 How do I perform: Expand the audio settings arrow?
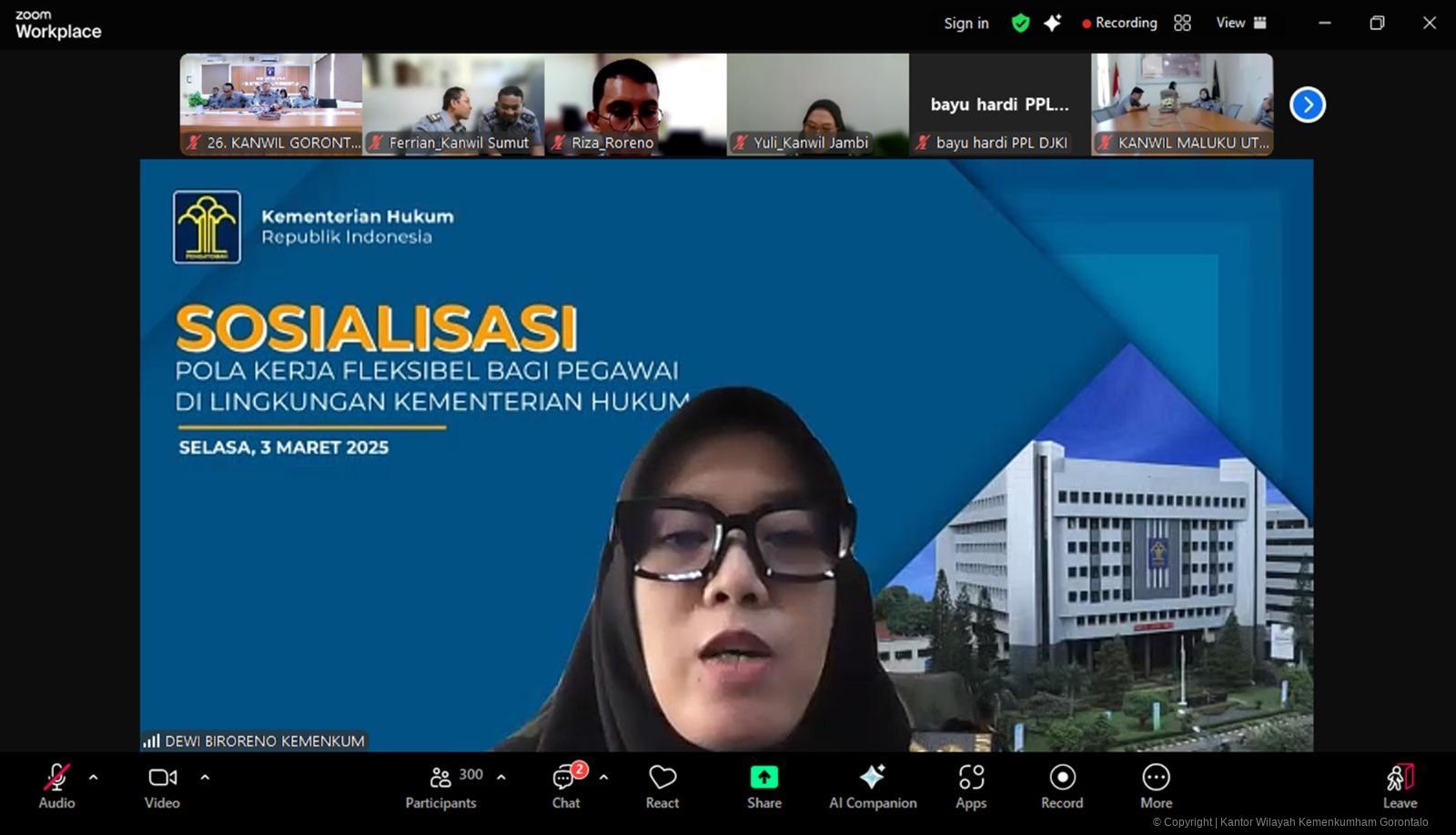(x=93, y=778)
